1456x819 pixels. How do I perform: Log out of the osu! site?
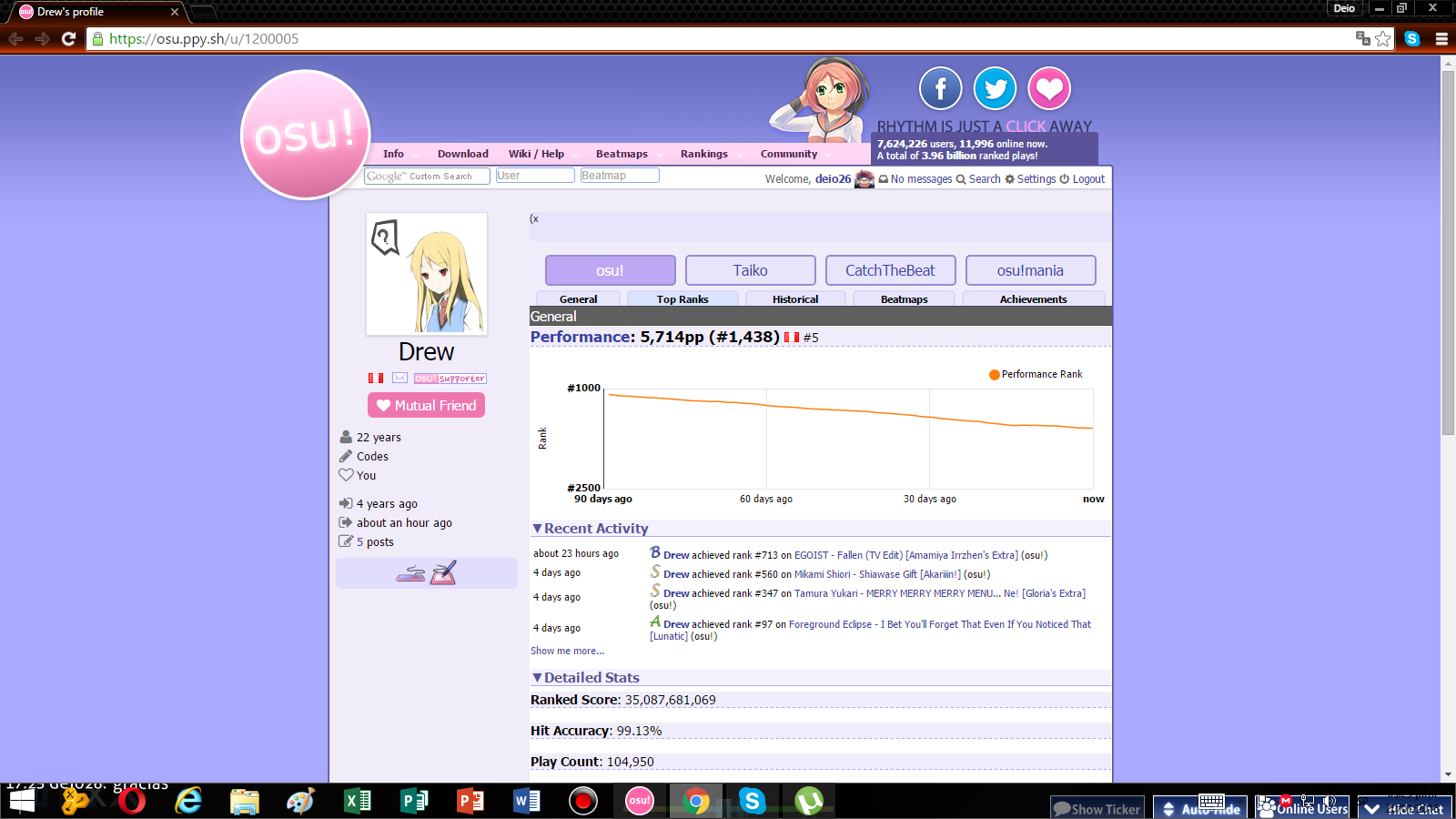1082,179
